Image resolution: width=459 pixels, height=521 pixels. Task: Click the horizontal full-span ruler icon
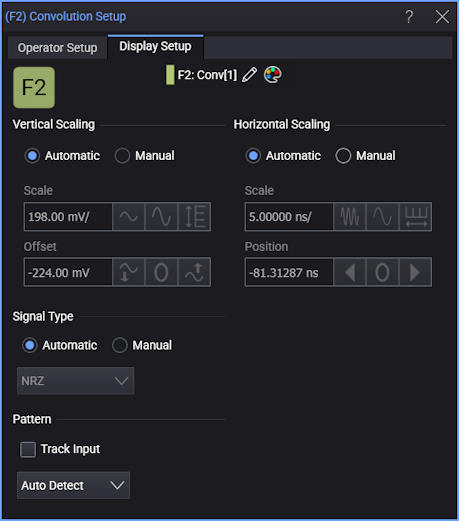click(x=415, y=217)
